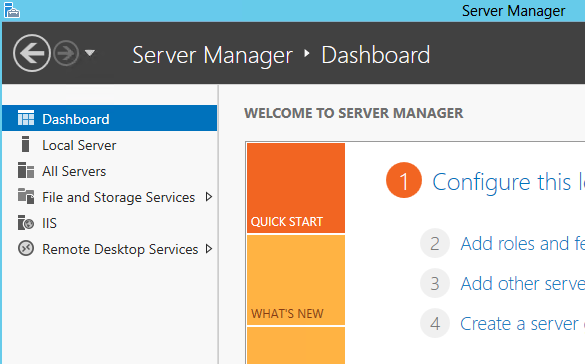Expand Remote Desktop Services arrow
The width and height of the screenshot is (585, 364).
[209, 249]
